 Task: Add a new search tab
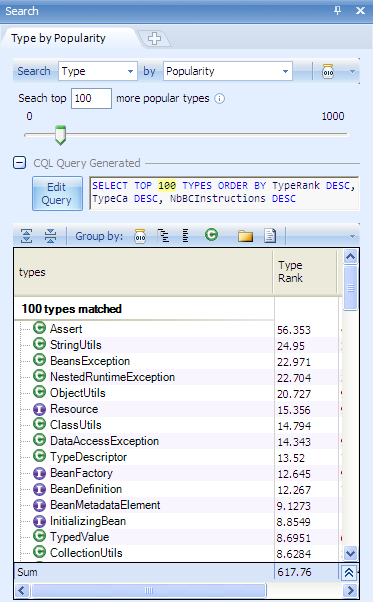point(154,38)
